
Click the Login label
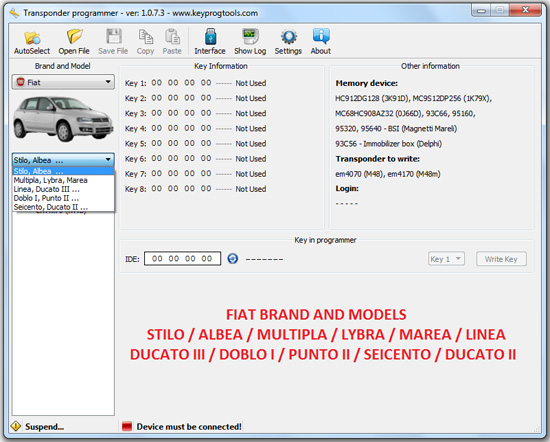pyautogui.click(x=347, y=188)
